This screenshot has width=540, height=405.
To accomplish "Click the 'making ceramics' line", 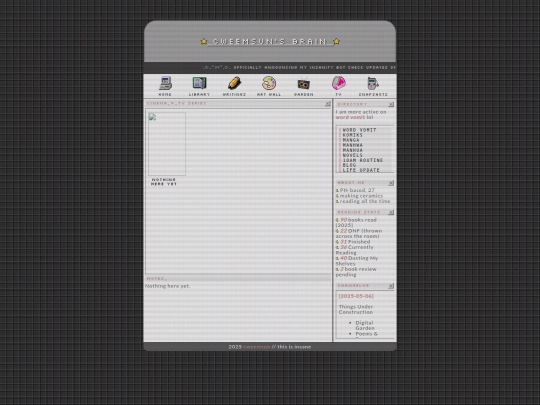I will [x=359, y=196].
